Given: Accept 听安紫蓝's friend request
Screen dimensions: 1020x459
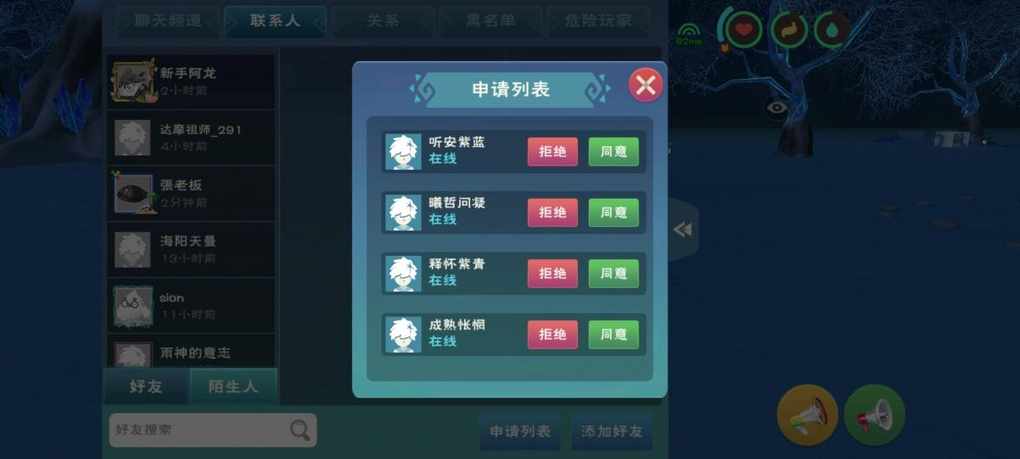Looking at the screenshot, I should pyautogui.click(x=613, y=151).
